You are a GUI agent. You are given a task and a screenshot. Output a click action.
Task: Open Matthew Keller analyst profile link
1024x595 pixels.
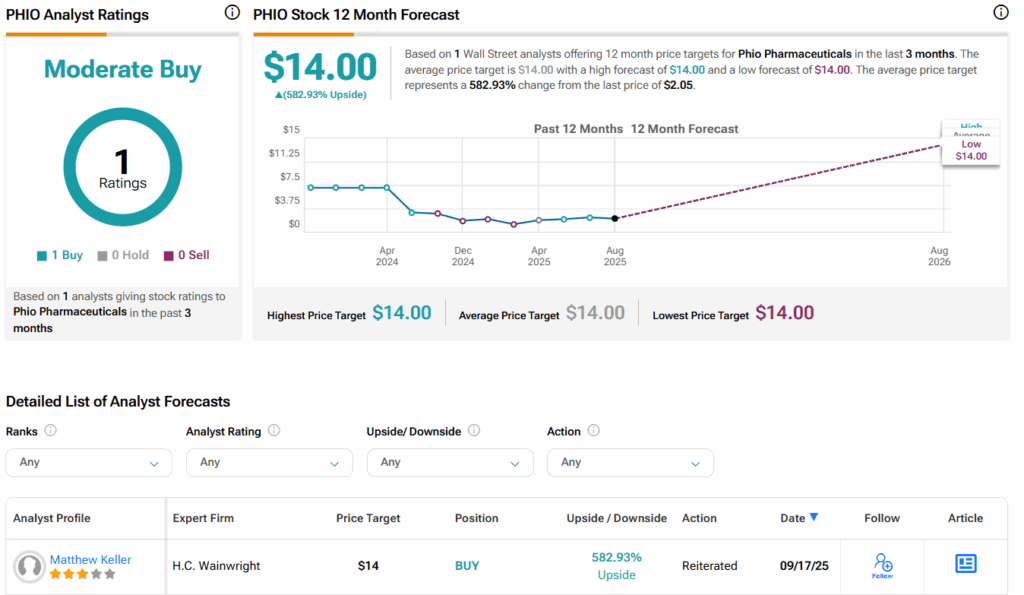90,560
